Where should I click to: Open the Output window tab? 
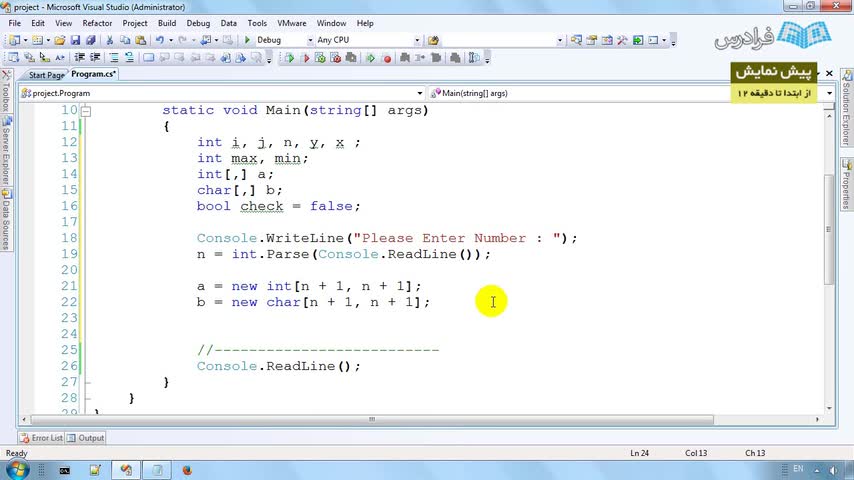[x=86, y=438]
